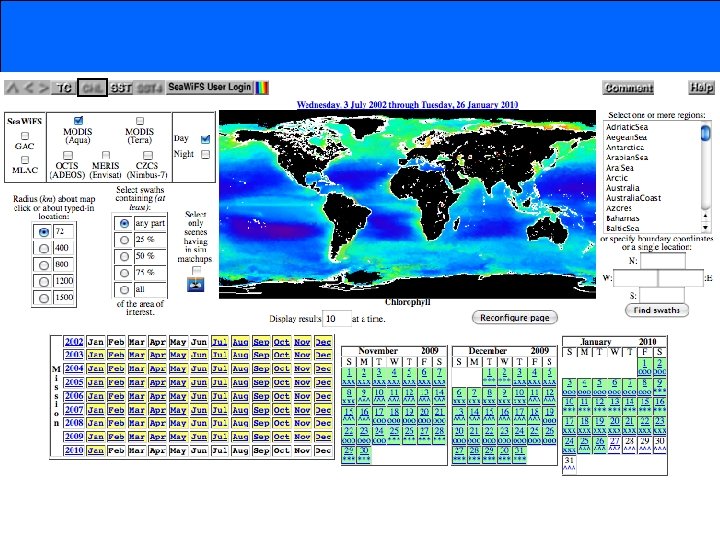Screen dimensions: 720x540
Task: Click the in situ matchup ship icon
Action: (x=196, y=285)
